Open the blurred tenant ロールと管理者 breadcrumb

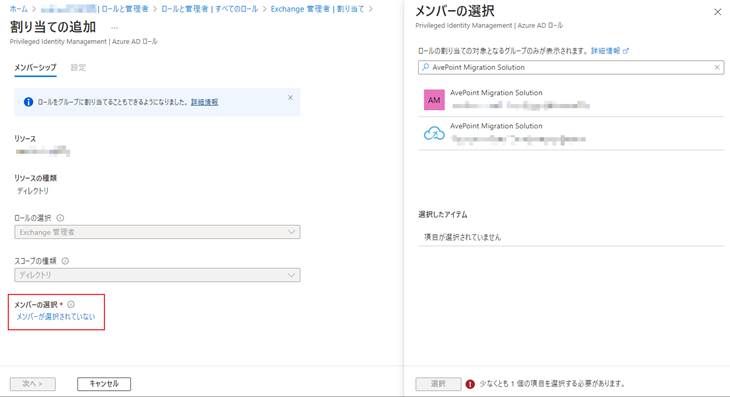click(x=95, y=9)
